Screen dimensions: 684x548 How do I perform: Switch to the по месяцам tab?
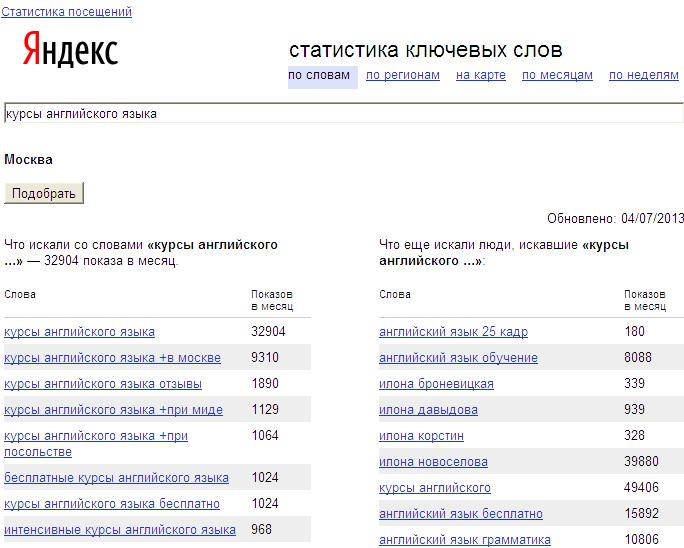click(557, 75)
